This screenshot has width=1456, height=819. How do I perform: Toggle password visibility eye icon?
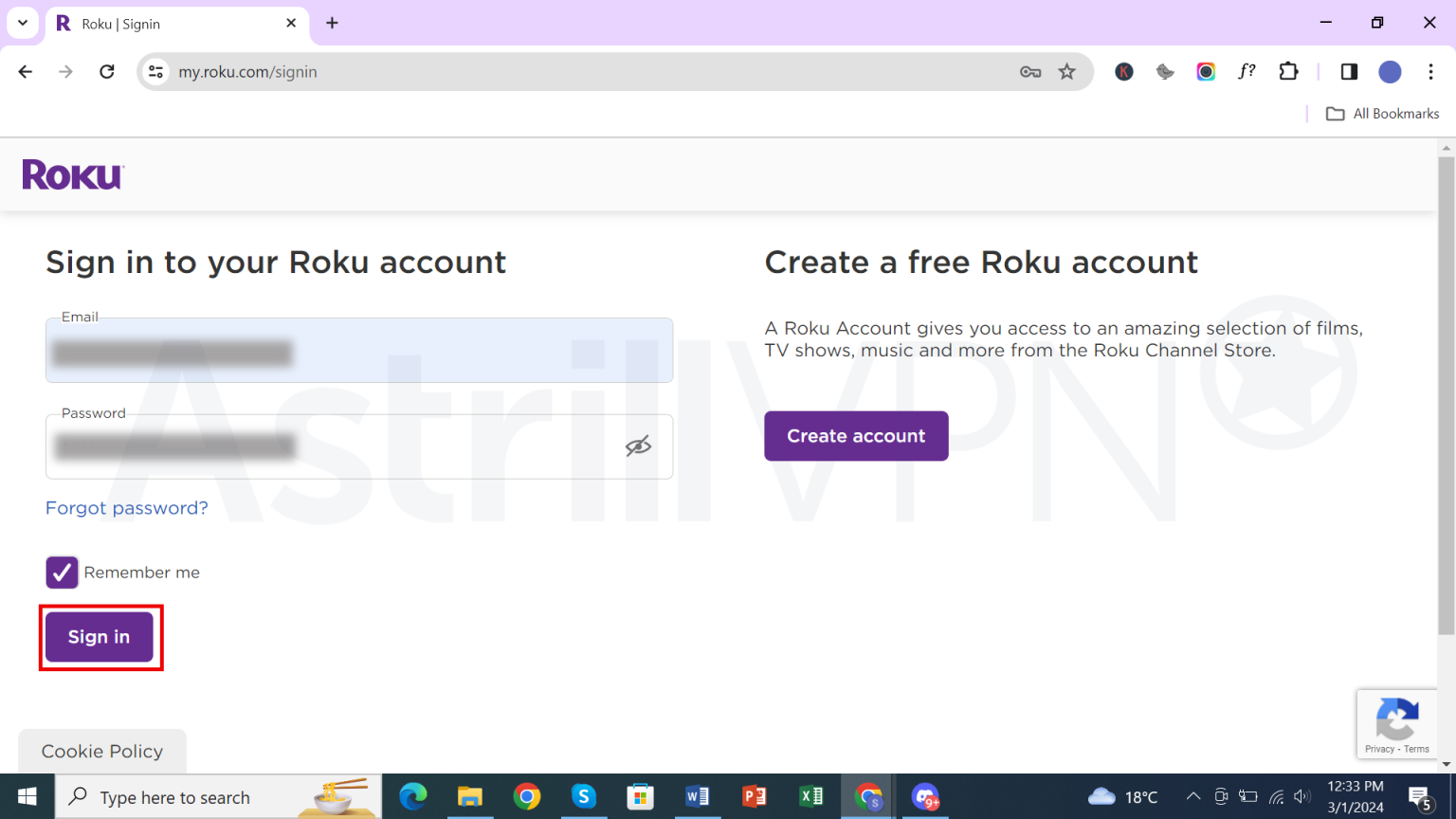click(638, 446)
